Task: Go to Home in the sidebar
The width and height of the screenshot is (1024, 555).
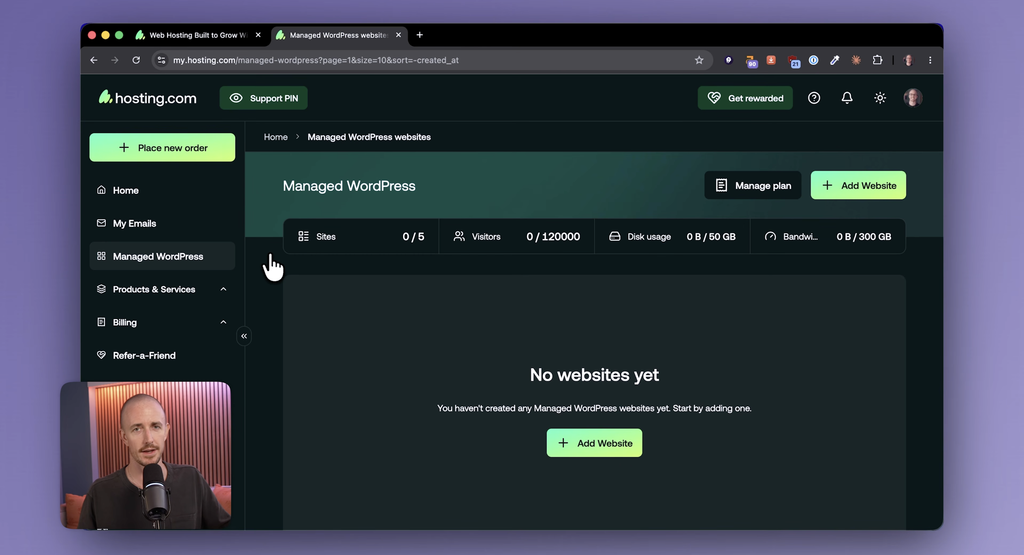Action: [x=162, y=190]
